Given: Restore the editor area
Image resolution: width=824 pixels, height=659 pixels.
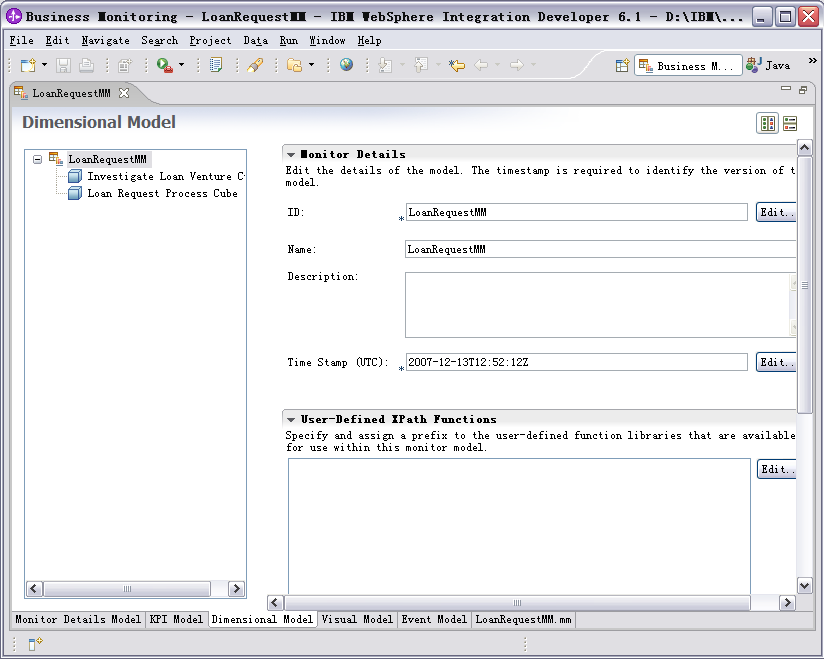Looking at the screenshot, I should [x=803, y=90].
